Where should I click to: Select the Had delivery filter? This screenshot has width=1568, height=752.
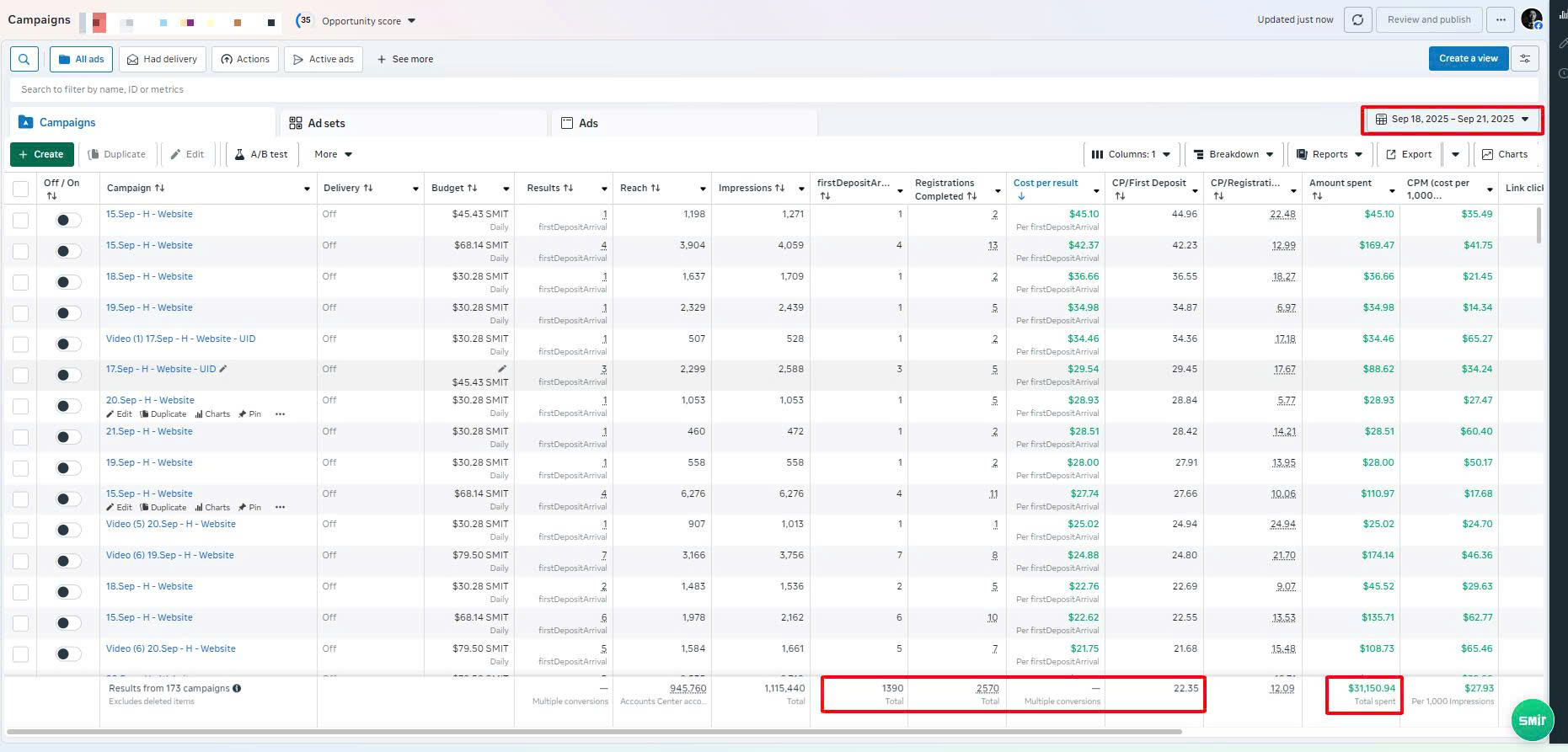pyautogui.click(x=162, y=59)
